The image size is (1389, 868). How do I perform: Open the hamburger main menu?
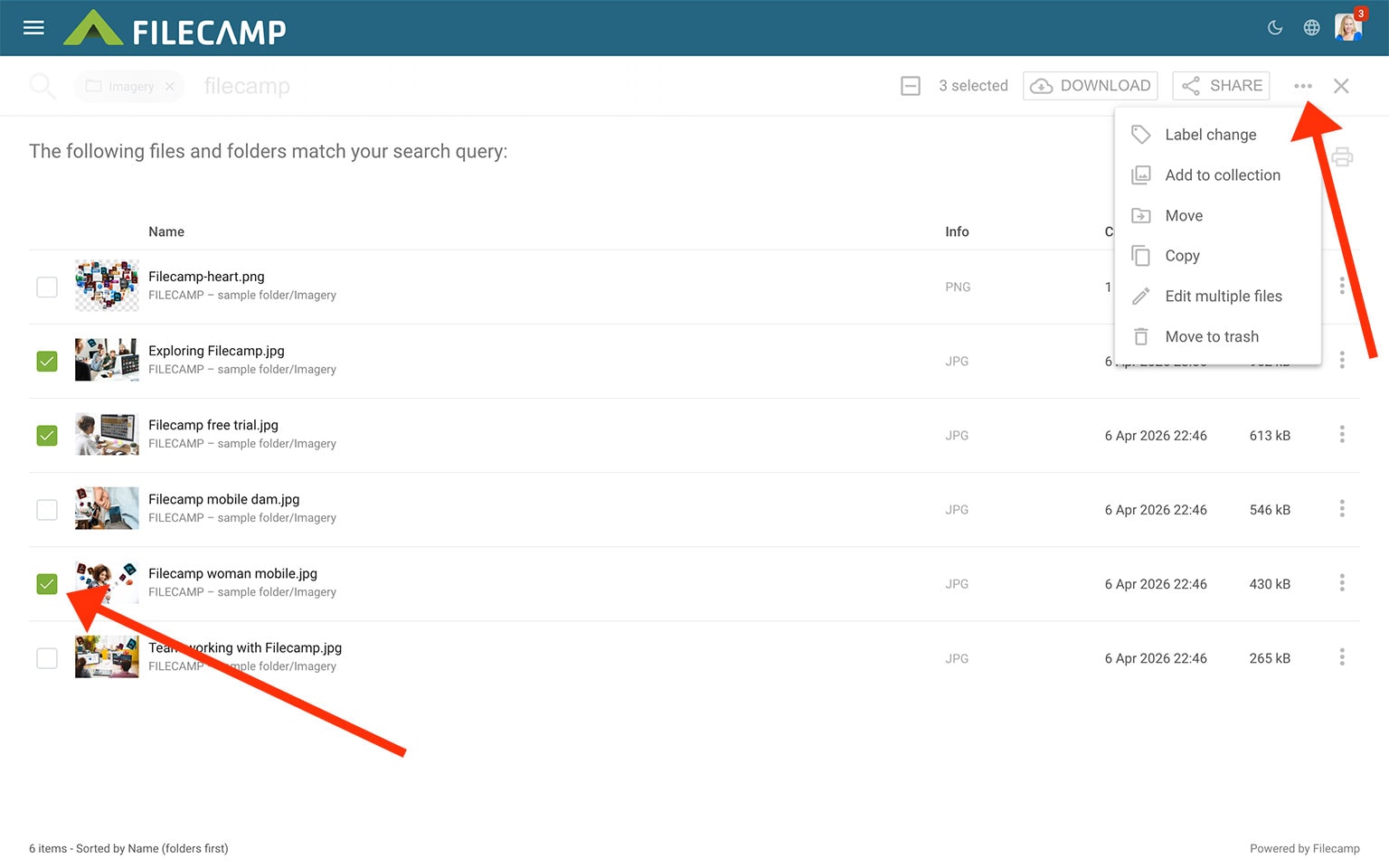point(33,28)
